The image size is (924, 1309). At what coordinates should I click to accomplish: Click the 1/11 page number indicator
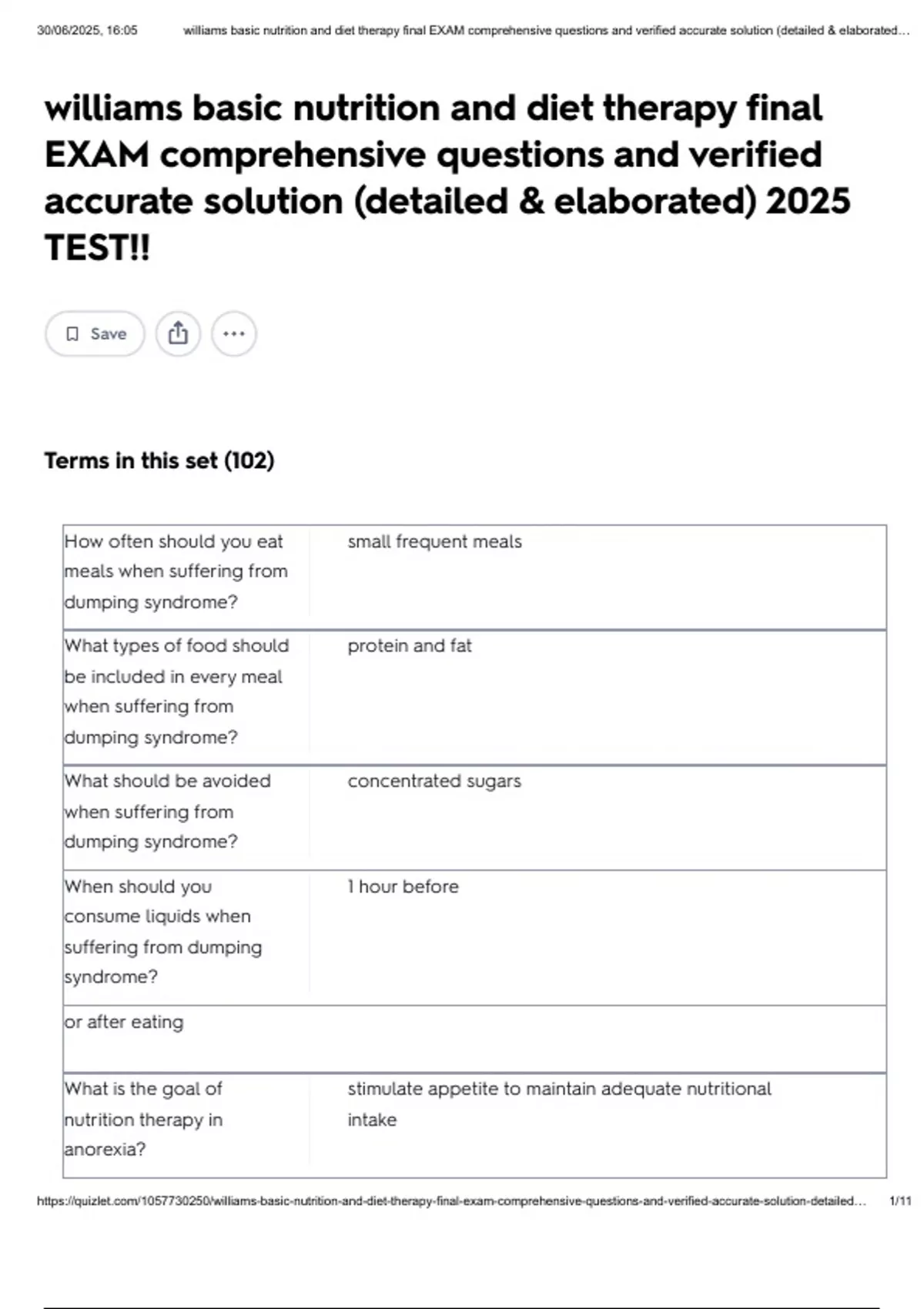coord(899,1200)
